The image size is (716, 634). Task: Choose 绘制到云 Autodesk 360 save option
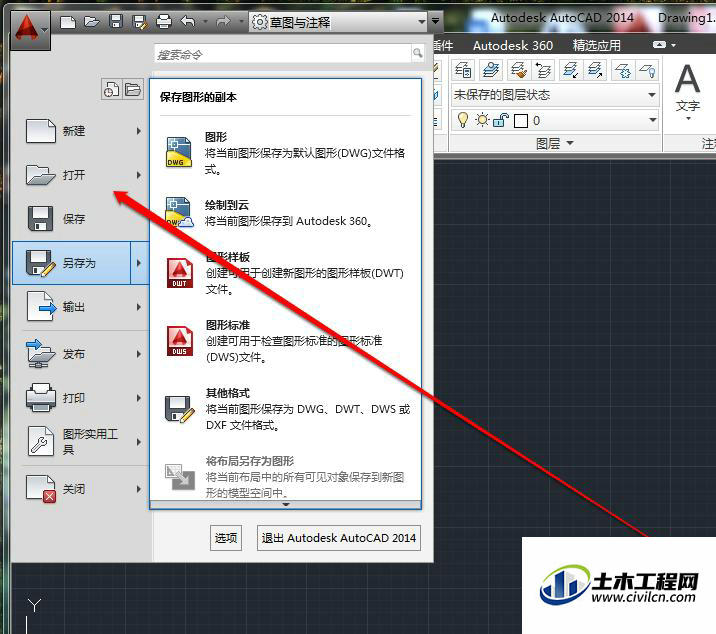[285, 213]
